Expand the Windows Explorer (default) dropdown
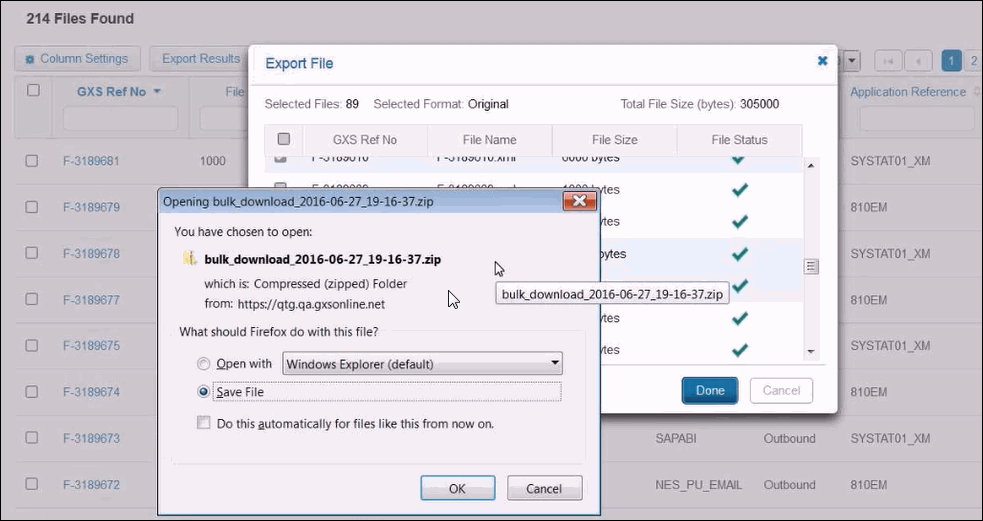The width and height of the screenshot is (983, 521). point(553,364)
